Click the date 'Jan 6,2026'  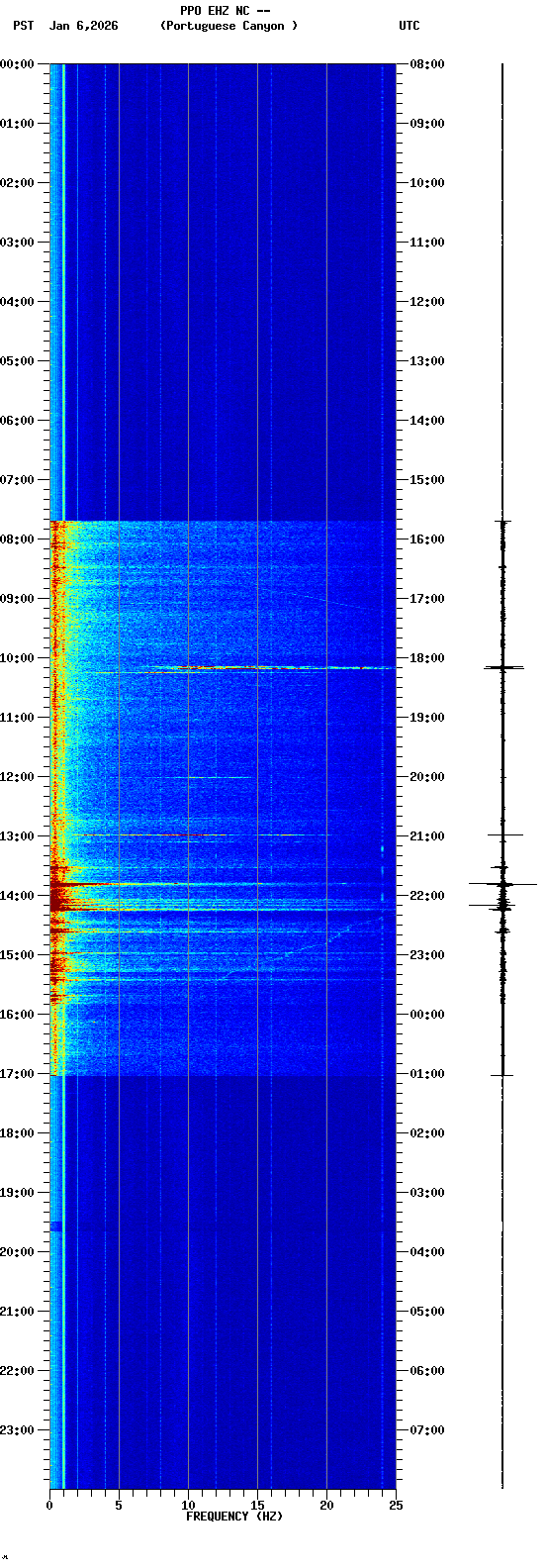click(x=84, y=26)
